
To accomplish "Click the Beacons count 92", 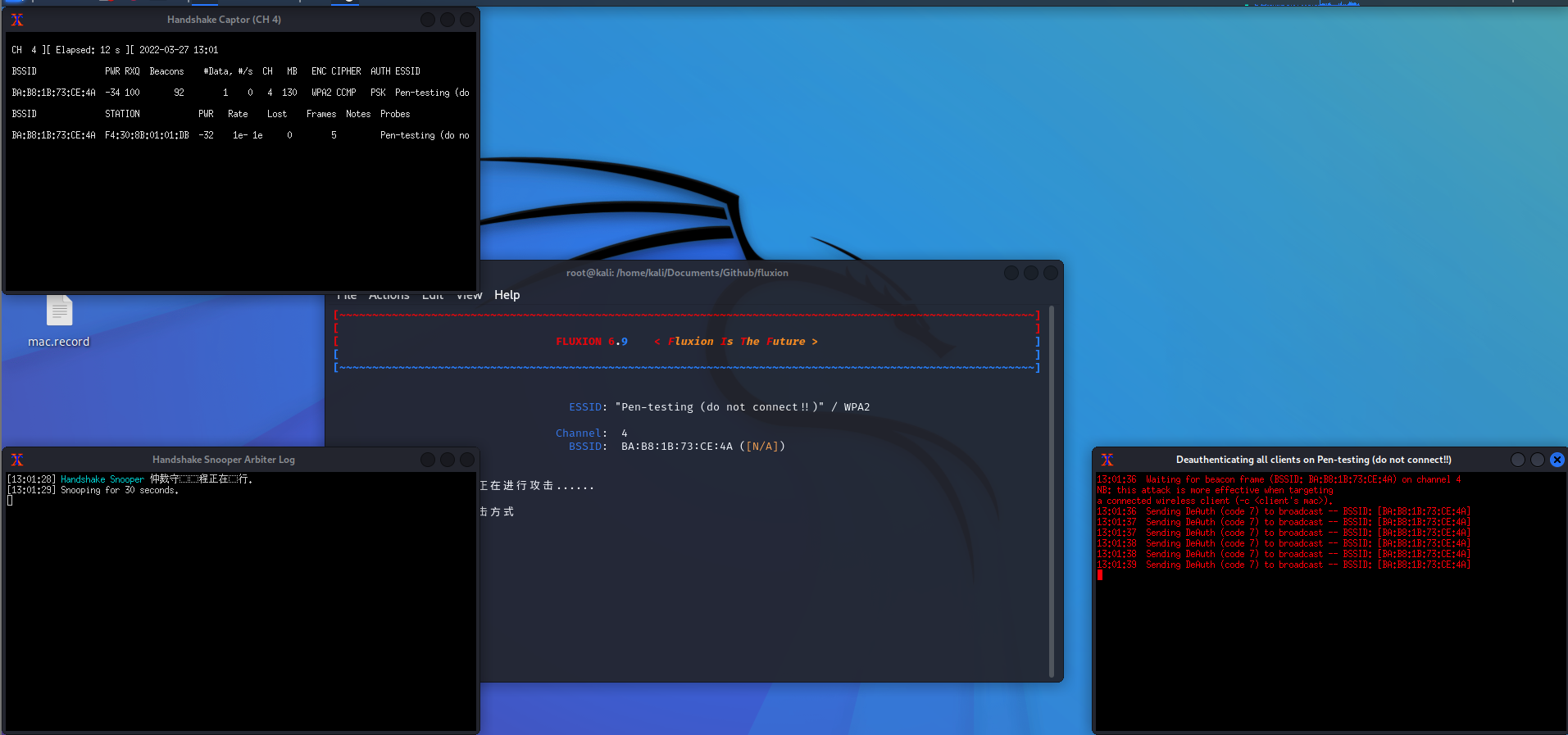I will (179, 93).
